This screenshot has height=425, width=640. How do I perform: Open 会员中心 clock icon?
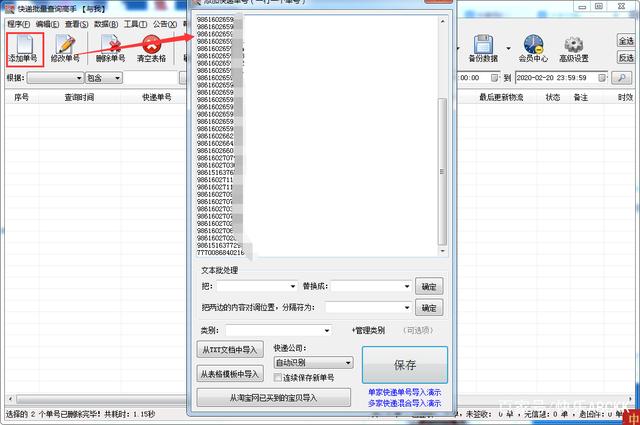[535, 46]
